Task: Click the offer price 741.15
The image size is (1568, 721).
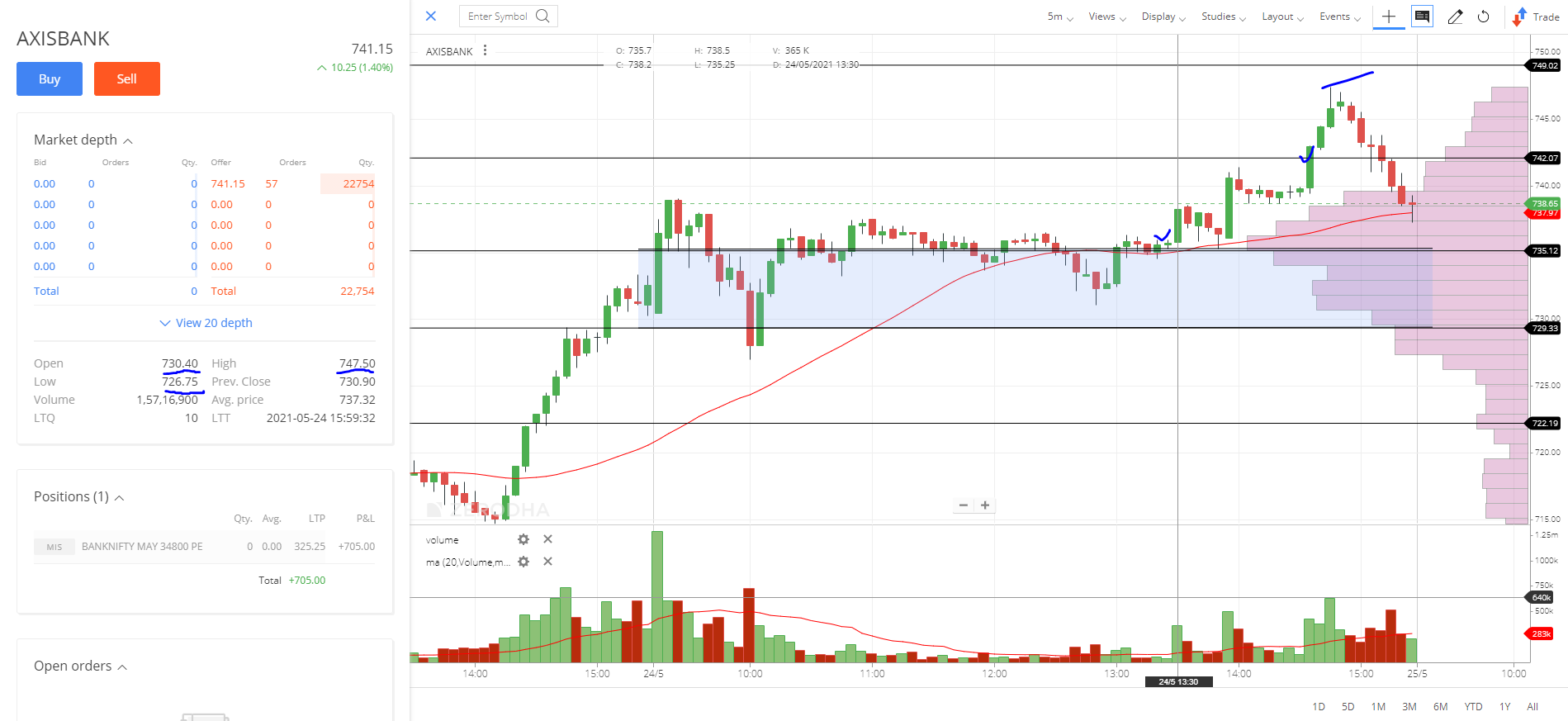Action: tap(228, 184)
